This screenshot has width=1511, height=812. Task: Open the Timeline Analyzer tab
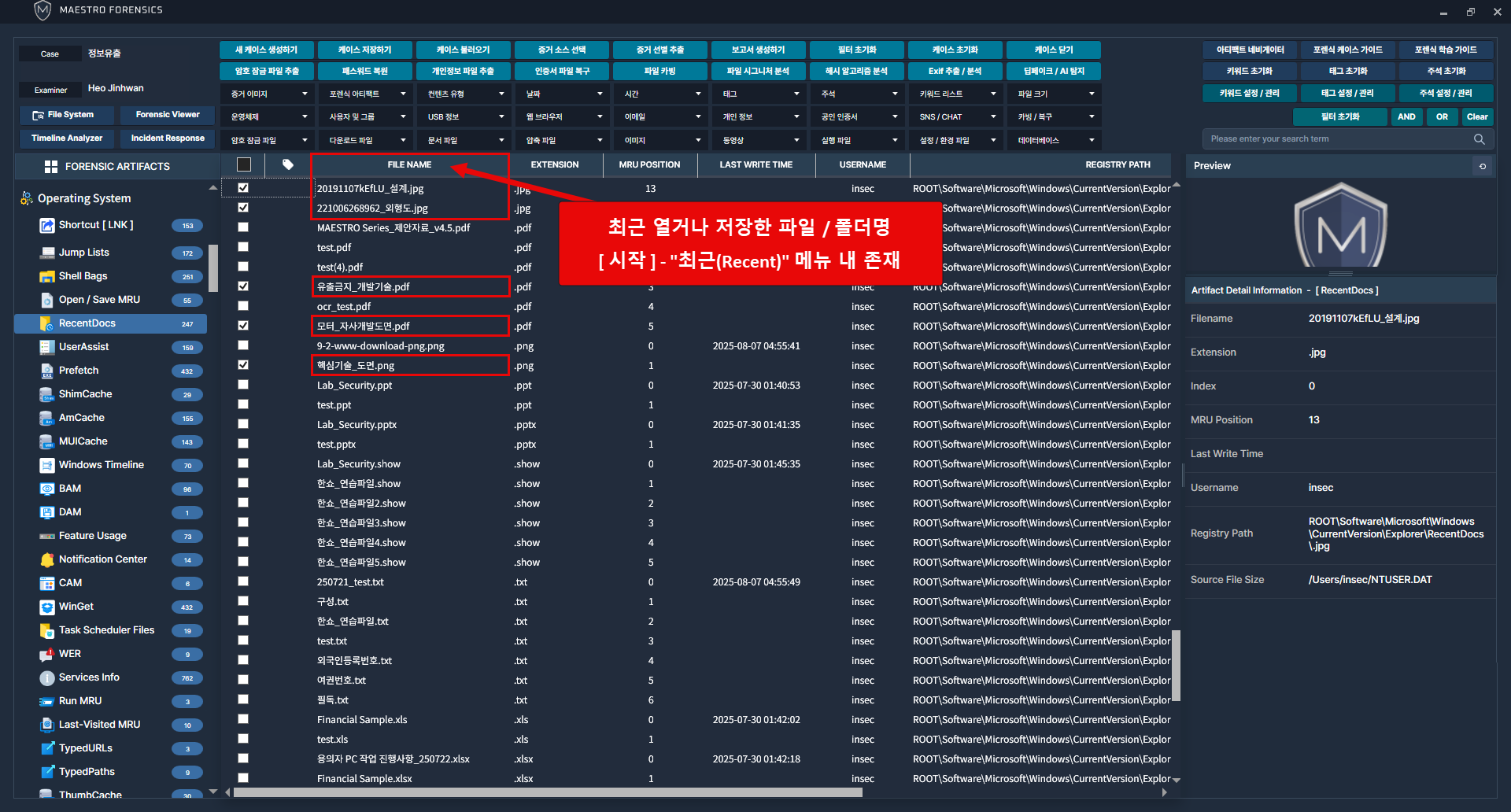pyautogui.click(x=67, y=138)
